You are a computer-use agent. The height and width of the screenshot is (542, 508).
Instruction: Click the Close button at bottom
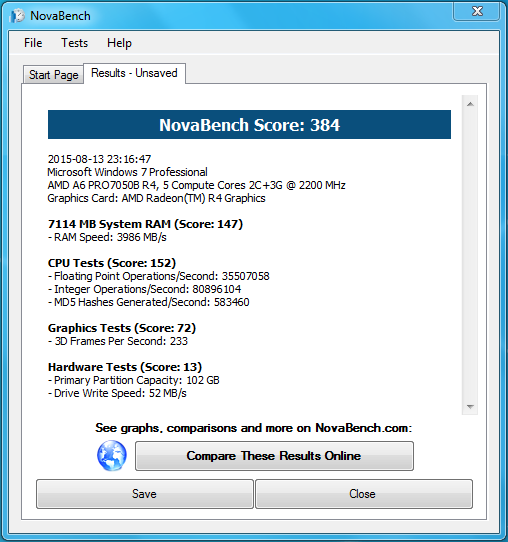point(364,494)
